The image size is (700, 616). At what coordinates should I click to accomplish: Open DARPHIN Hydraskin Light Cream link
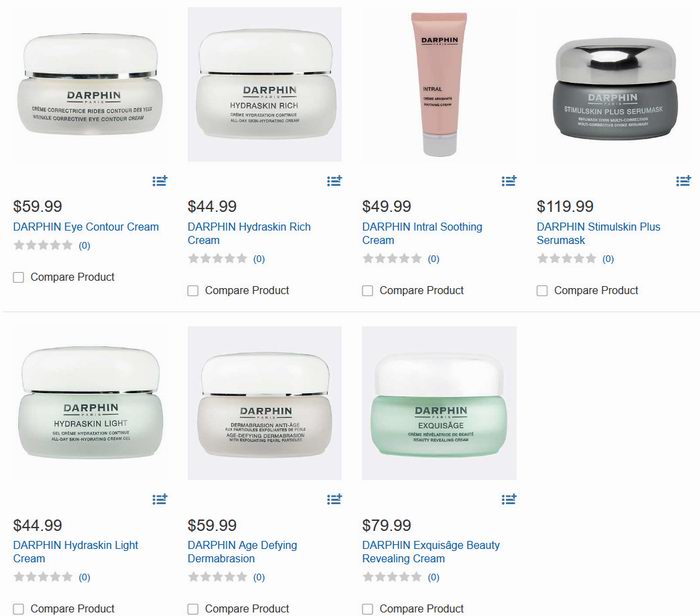click(75, 552)
